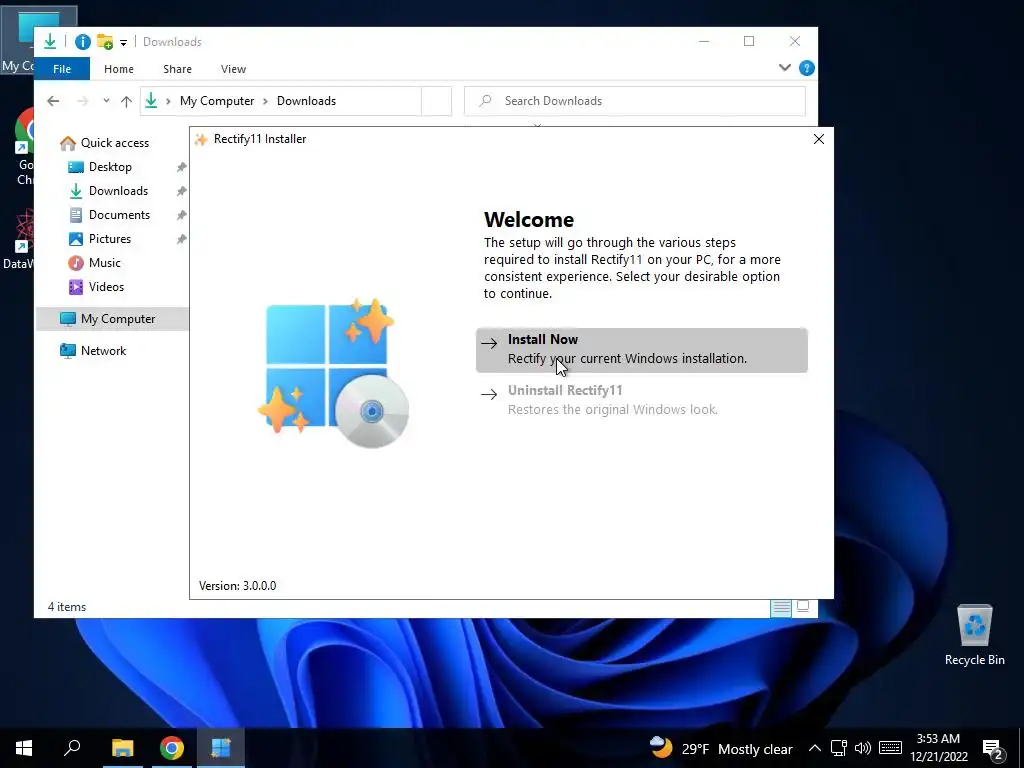Go up one folder level arrow
Screen dimensions: 1024x768
126,101
